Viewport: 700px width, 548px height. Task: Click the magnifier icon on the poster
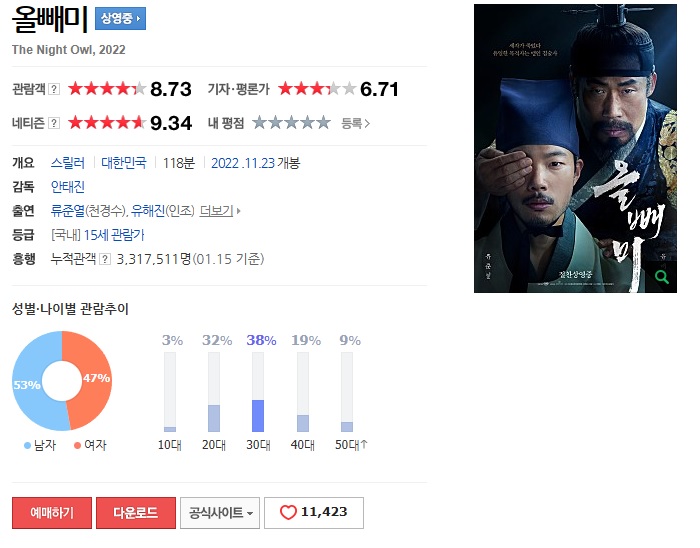click(662, 277)
